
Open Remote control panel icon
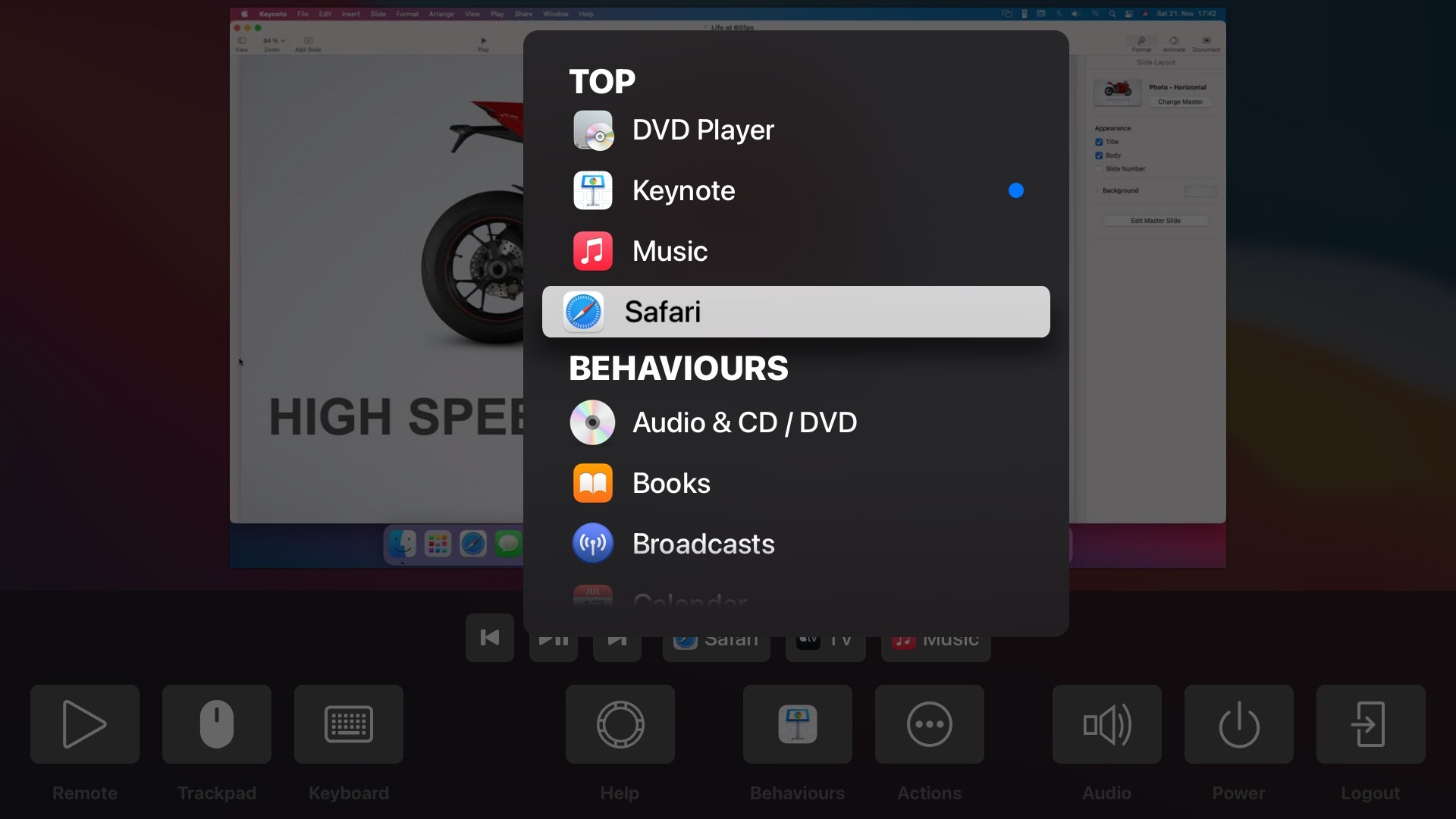point(85,724)
